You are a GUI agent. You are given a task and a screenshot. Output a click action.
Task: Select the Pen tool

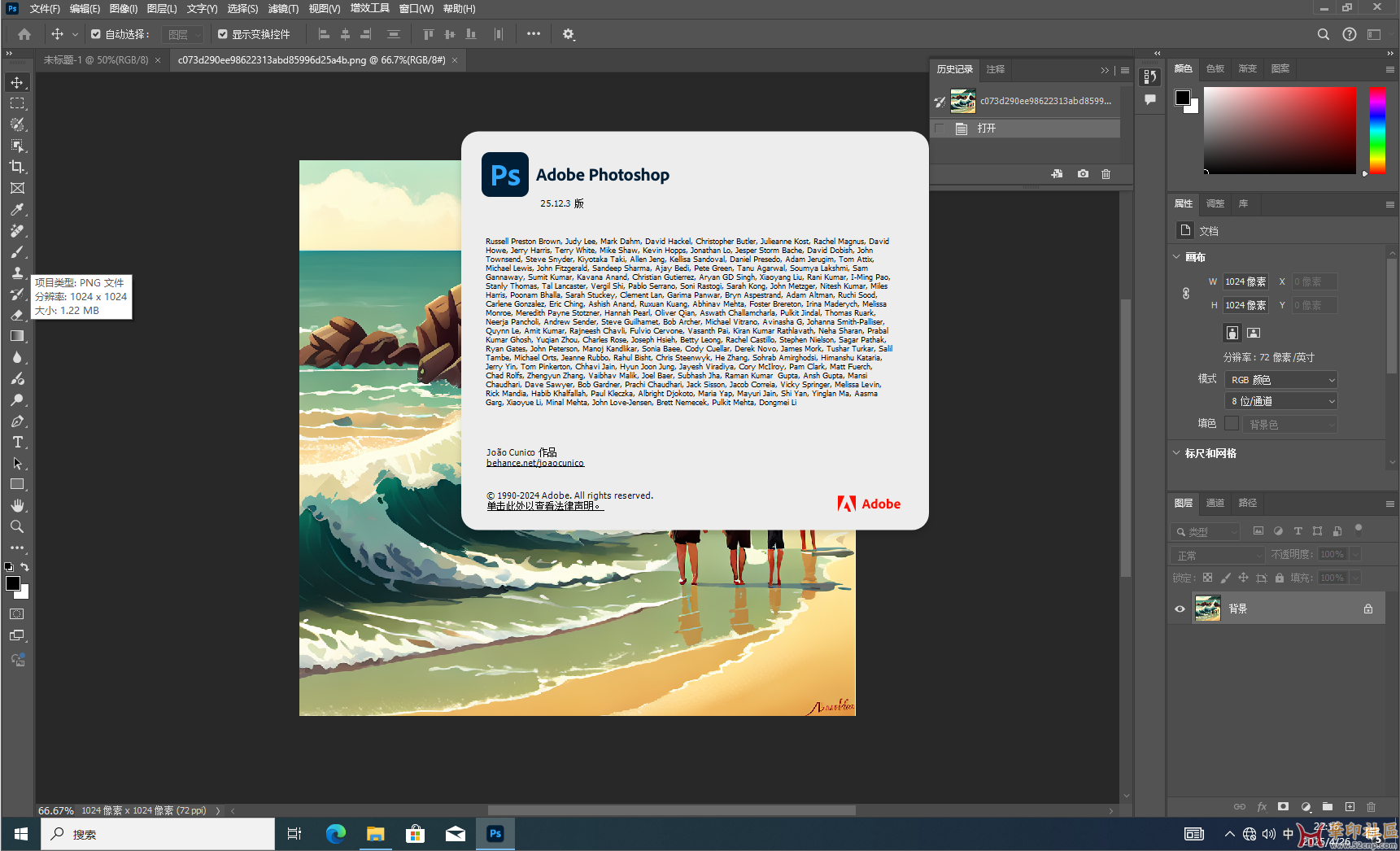pyautogui.click(x=17, y=421)
